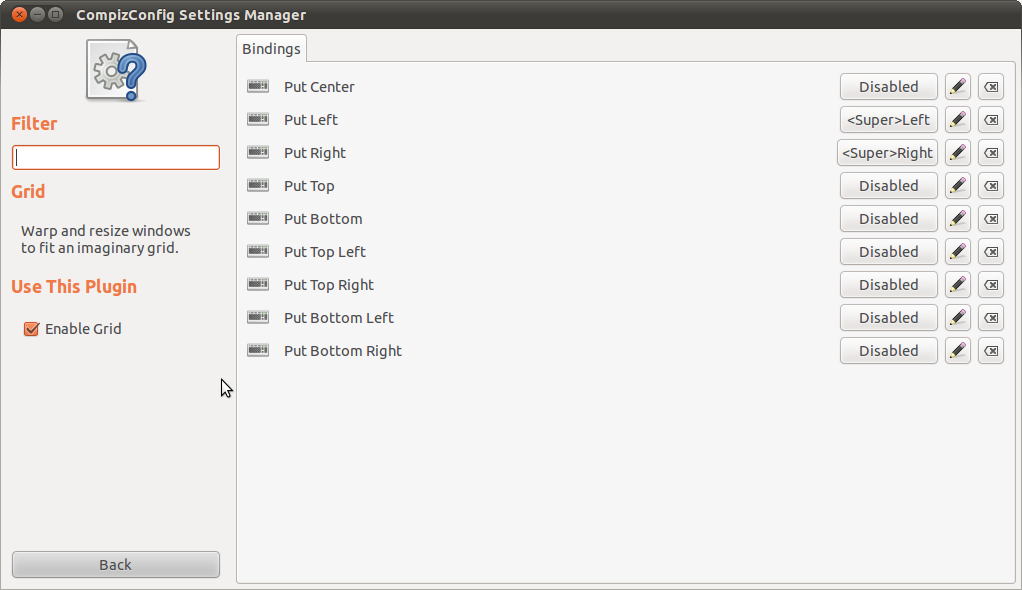Click the Put Top Left label
The height and width of the screenshot is (590, 1022).
point(325,252)
